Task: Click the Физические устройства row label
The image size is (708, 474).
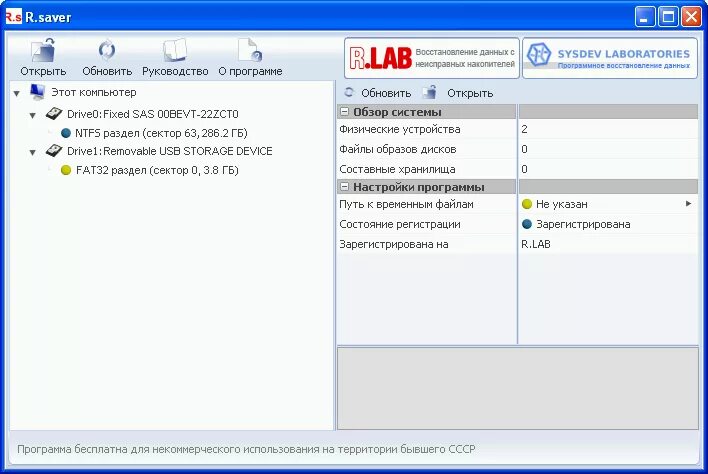Action: [400, 130]
